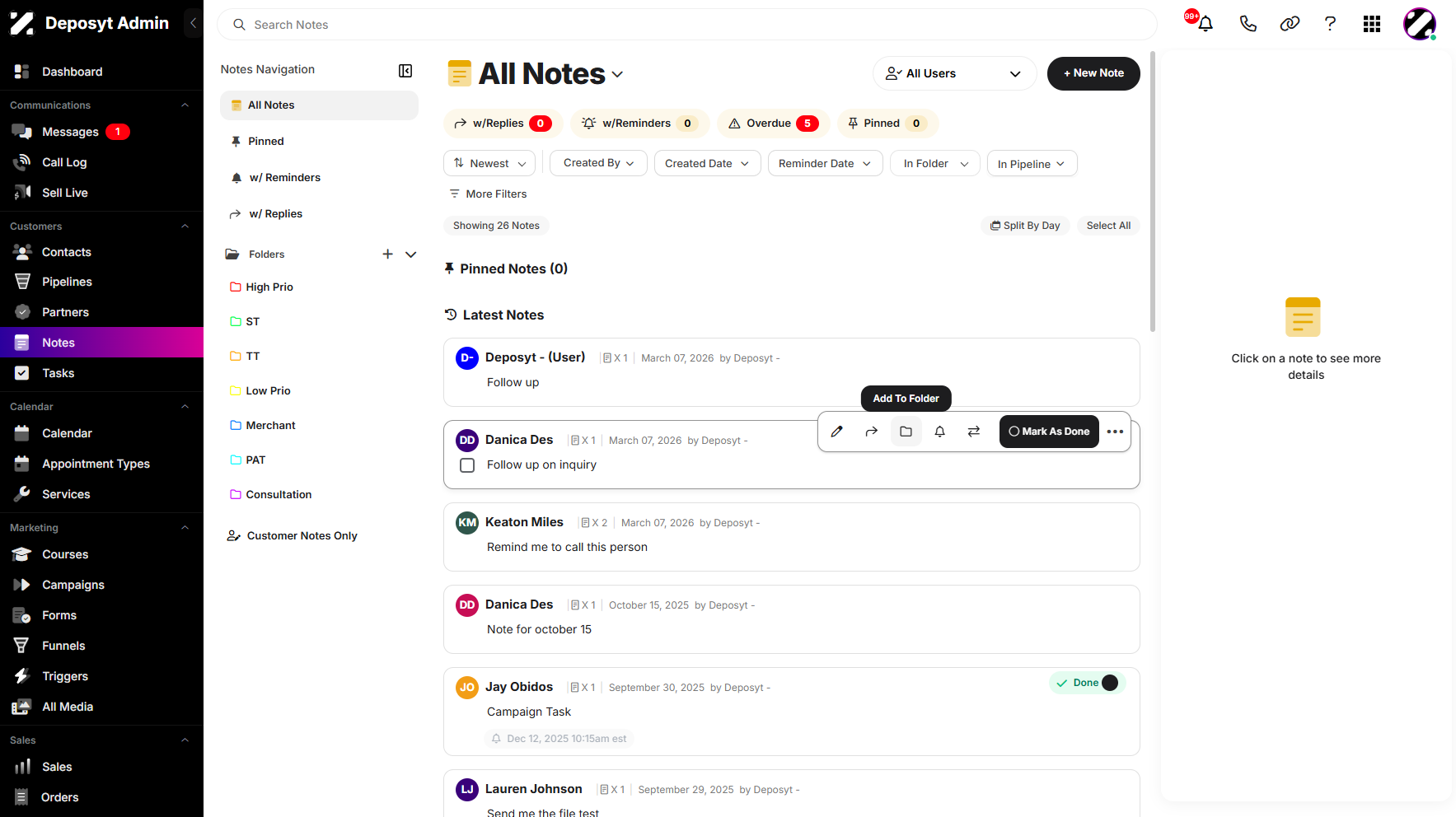The width and height of the screenshot is (1456, 817).
Task: Toggle the Overdue filter chip
Action: [773, 124]
